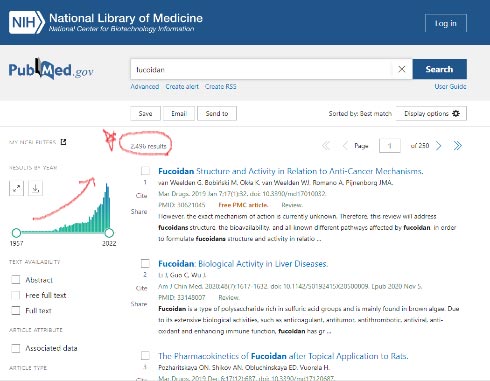This screenshot has width=490, height=381.
Task: Click the My NCBI Filters label
Action: tap(33, 142)
